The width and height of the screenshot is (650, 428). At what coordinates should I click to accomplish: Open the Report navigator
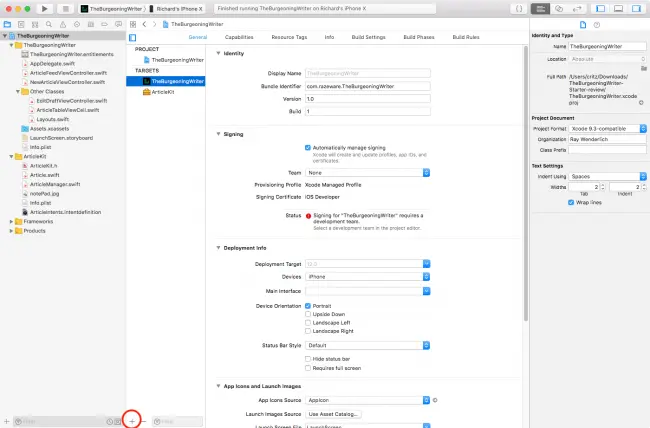pyautogui.click(x=118, y=24)
